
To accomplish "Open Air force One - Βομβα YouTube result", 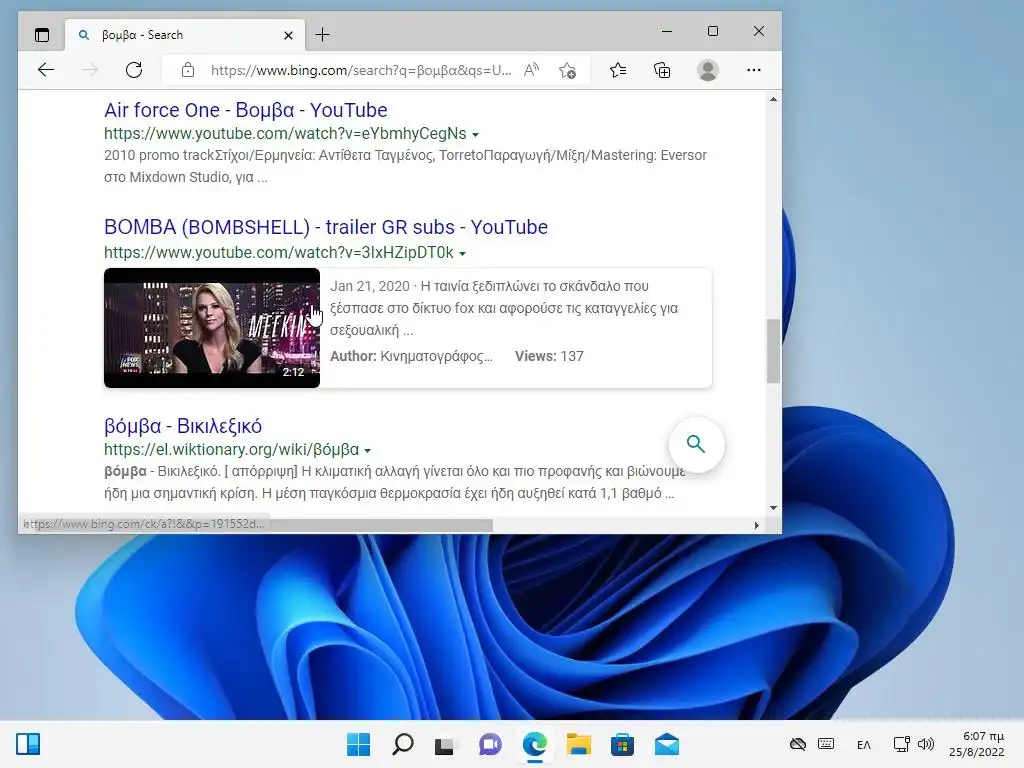I will (246, 110).
